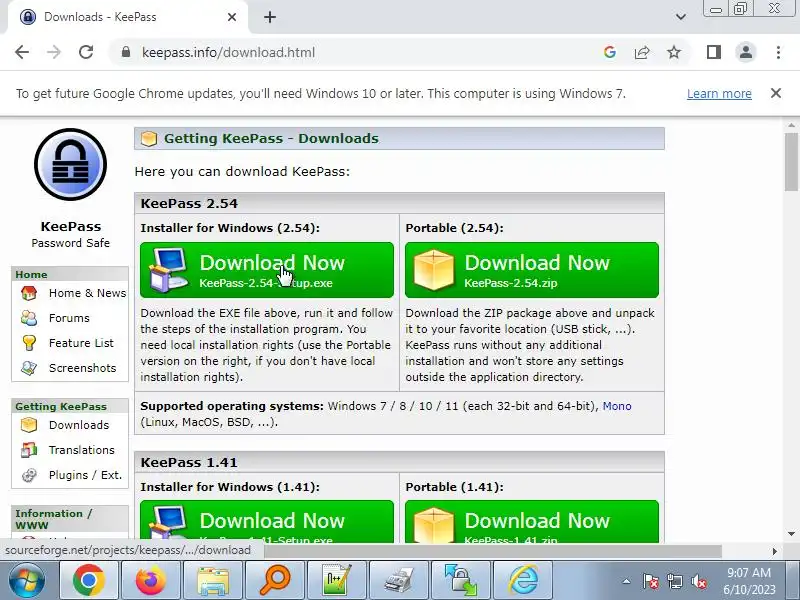The image size is (800, 600).
Task: Open the Mono link
Action: (x=617, y=406)
